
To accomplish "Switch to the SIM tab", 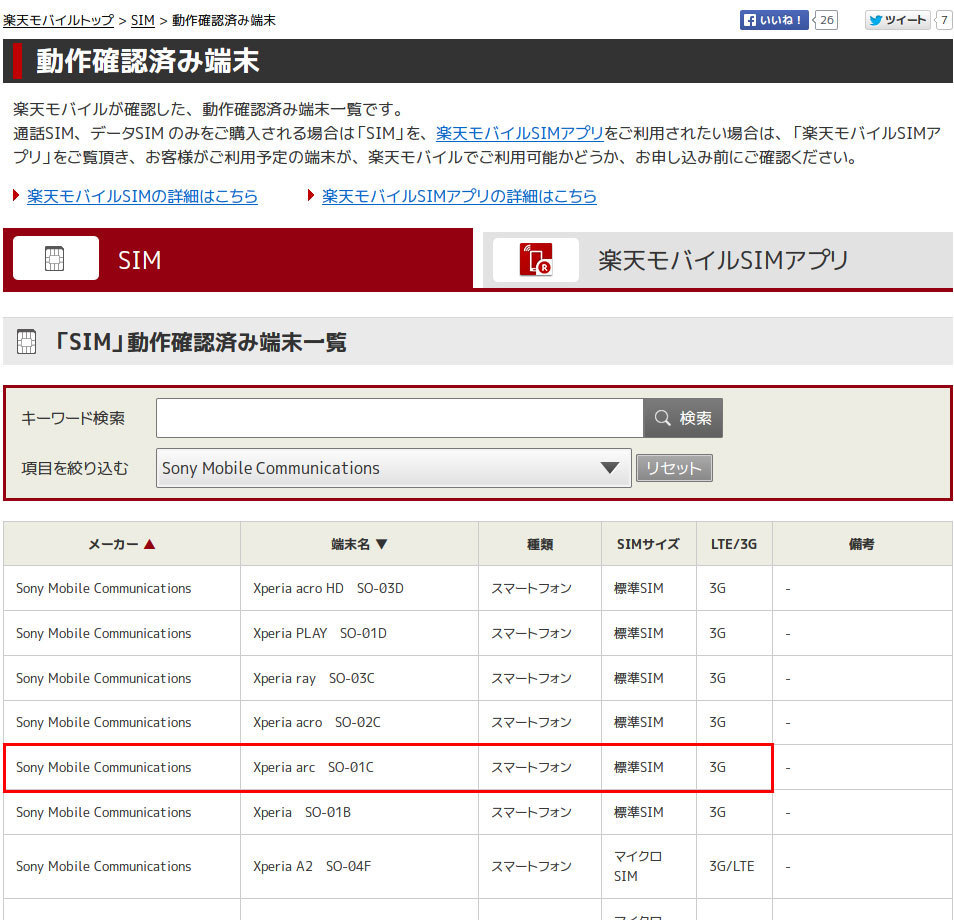I will [238, 260].
